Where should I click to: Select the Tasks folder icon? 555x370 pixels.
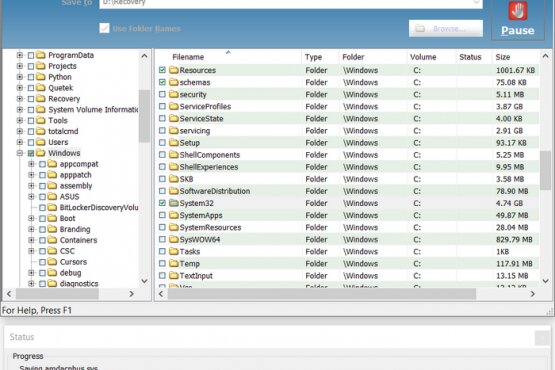[x=173, y=251]
